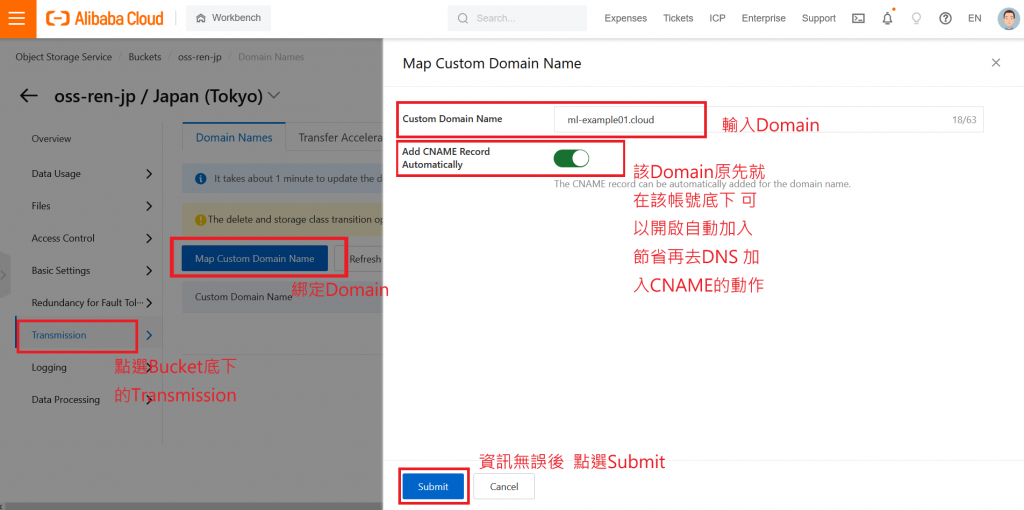Click the info icon in the blue notice
The height and width of the screenshot is (510, 1024).
(x=201, y=178)
